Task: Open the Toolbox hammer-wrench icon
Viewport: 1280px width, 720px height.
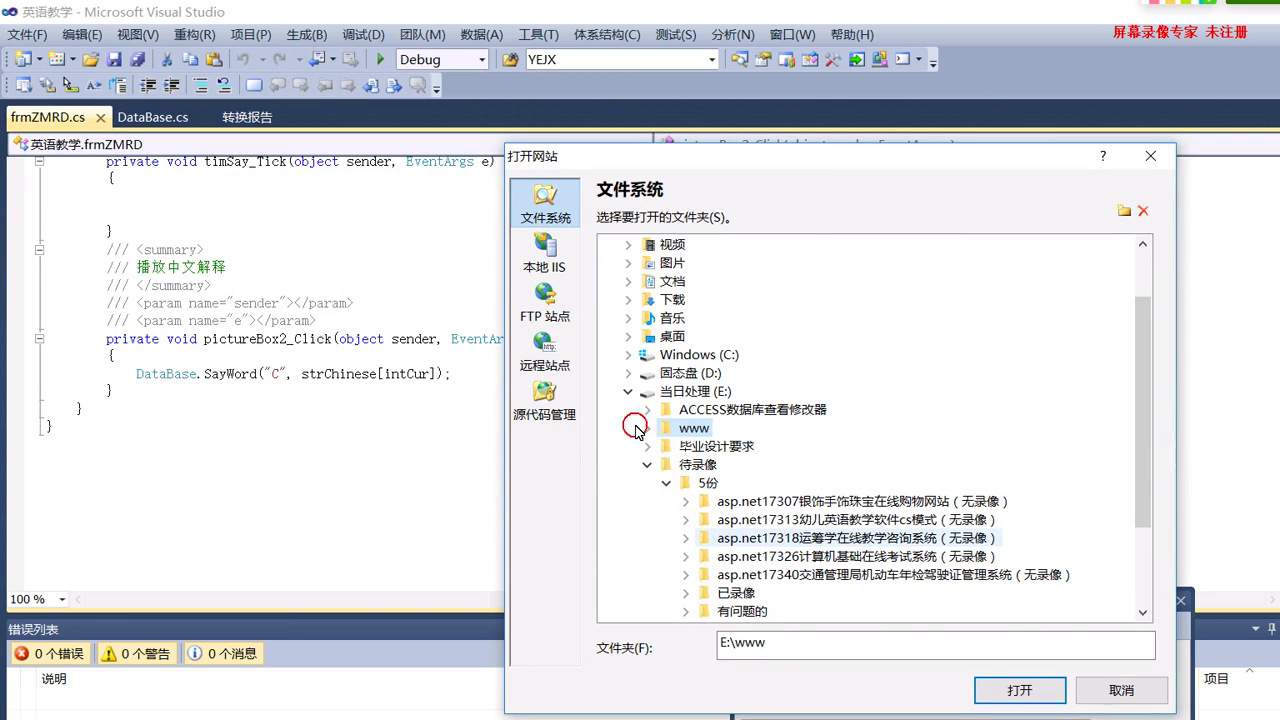Action: tap(832, 60)
